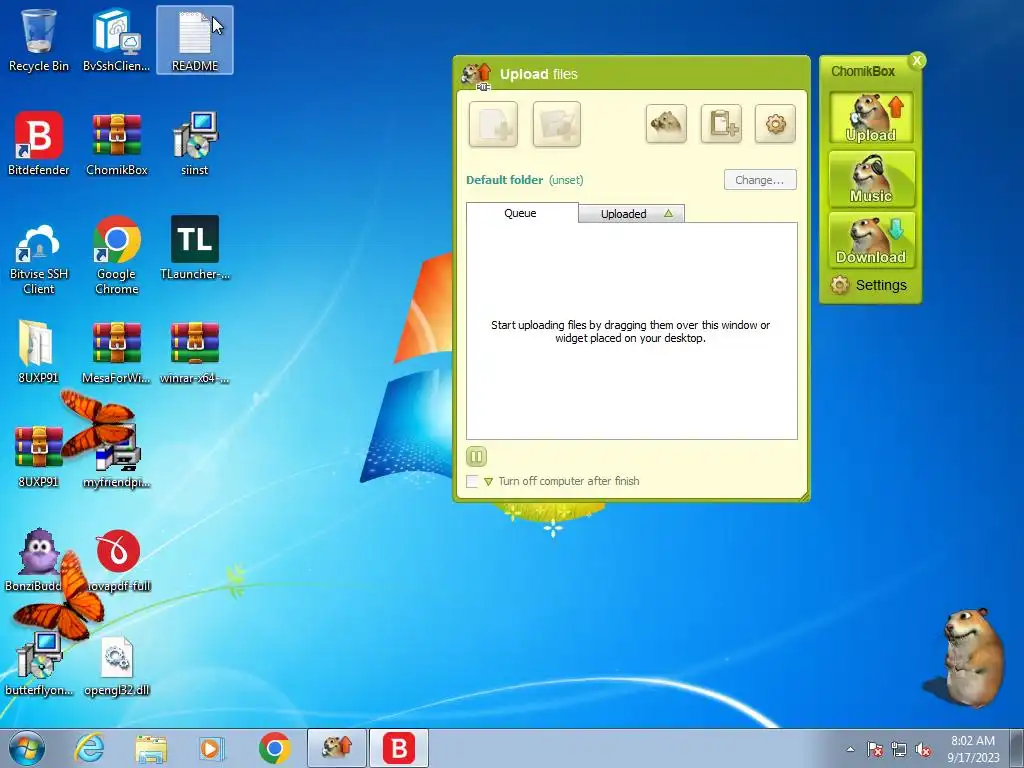Screen dimensions: 1024x768
Task: Switch to the Uploaded tab
Action: point(632,214)
